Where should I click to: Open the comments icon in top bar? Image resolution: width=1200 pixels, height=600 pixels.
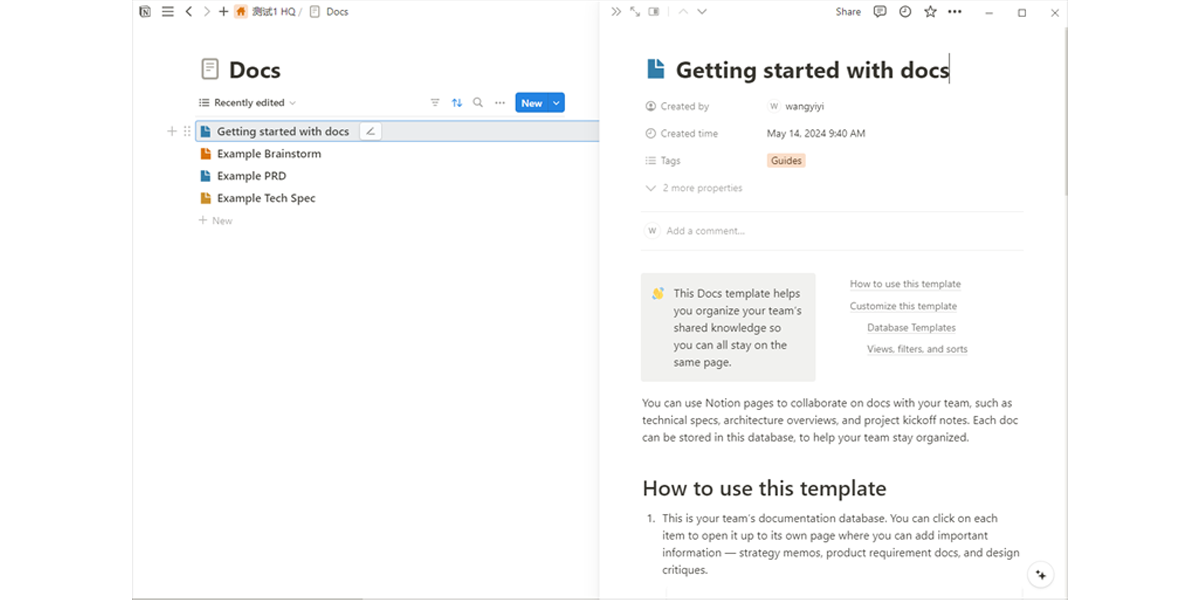tap(880, 12)
